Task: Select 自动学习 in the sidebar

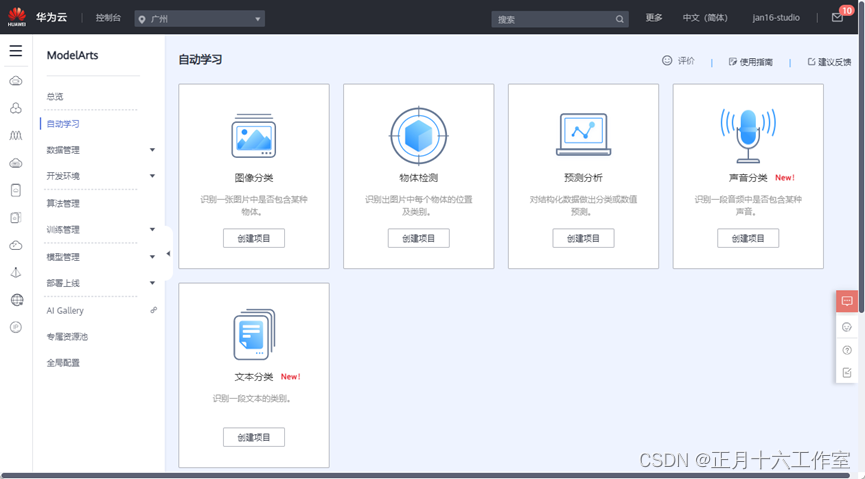Action: 63,124
